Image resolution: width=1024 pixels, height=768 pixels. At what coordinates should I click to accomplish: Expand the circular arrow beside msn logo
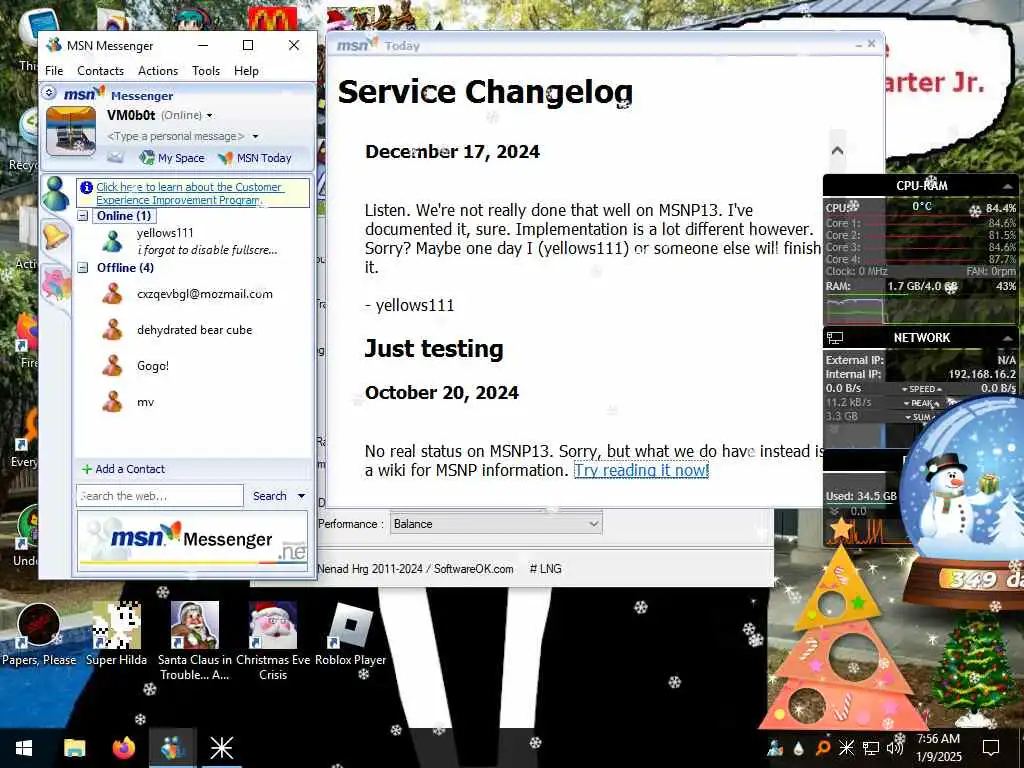point(49,93)
